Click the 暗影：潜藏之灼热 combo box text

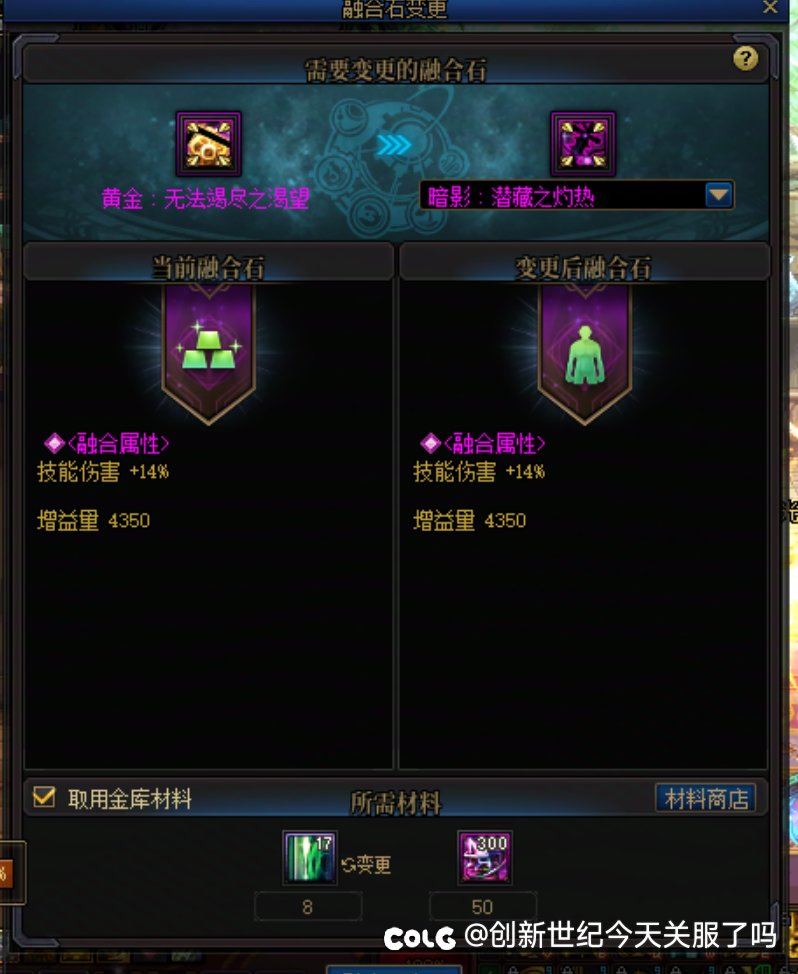[511, 197]
